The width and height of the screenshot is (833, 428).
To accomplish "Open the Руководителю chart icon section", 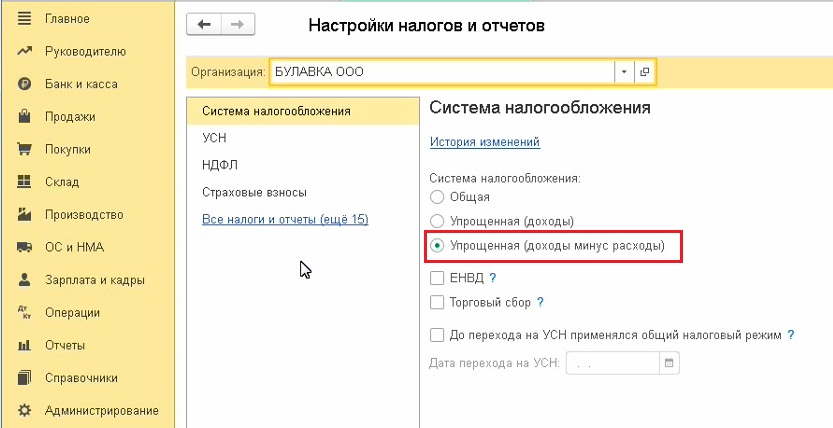I will click(25, 51).
